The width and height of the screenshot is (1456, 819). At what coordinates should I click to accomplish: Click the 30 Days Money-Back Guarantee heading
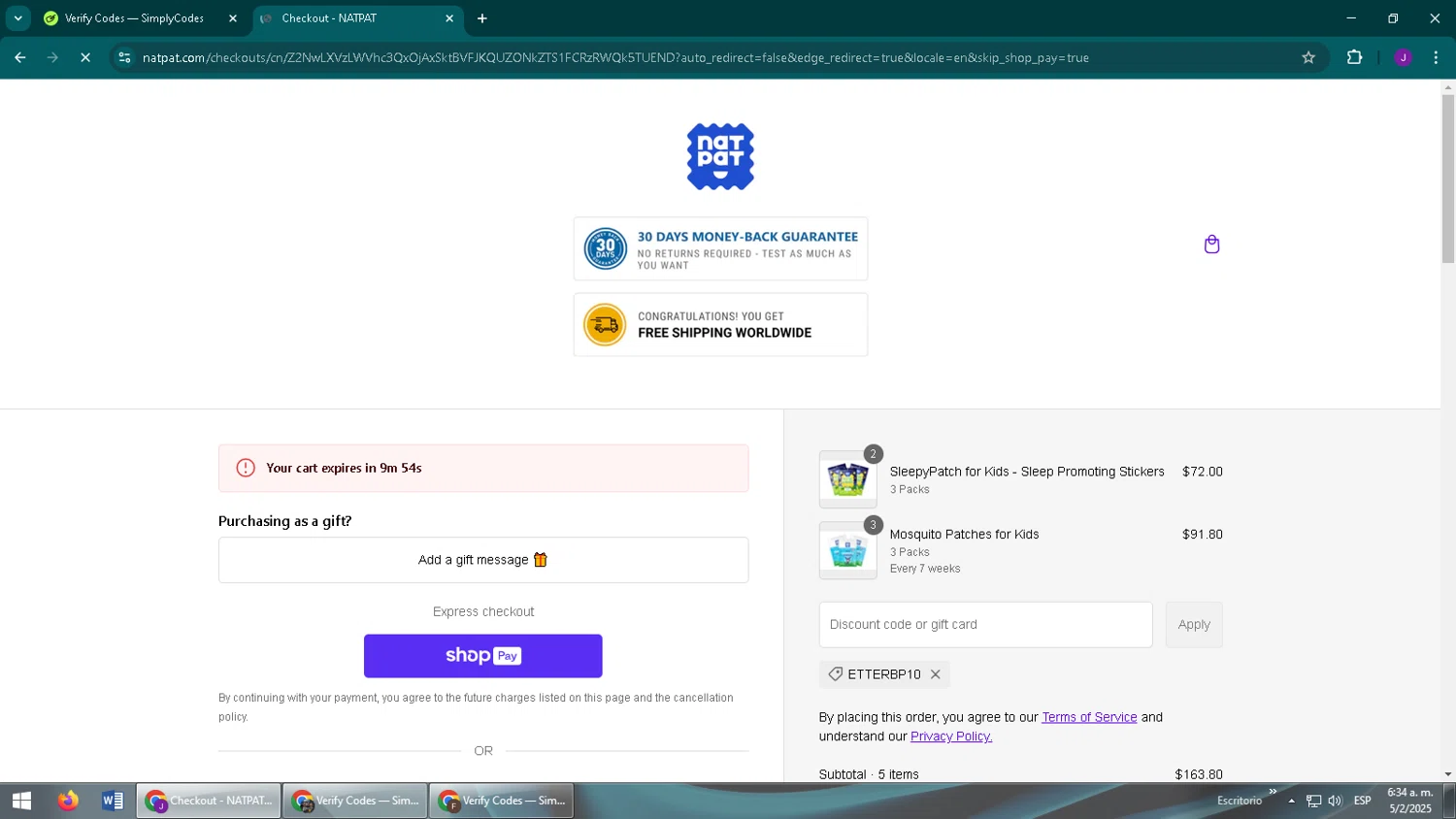pyautogui.click(x=747, y=237)
